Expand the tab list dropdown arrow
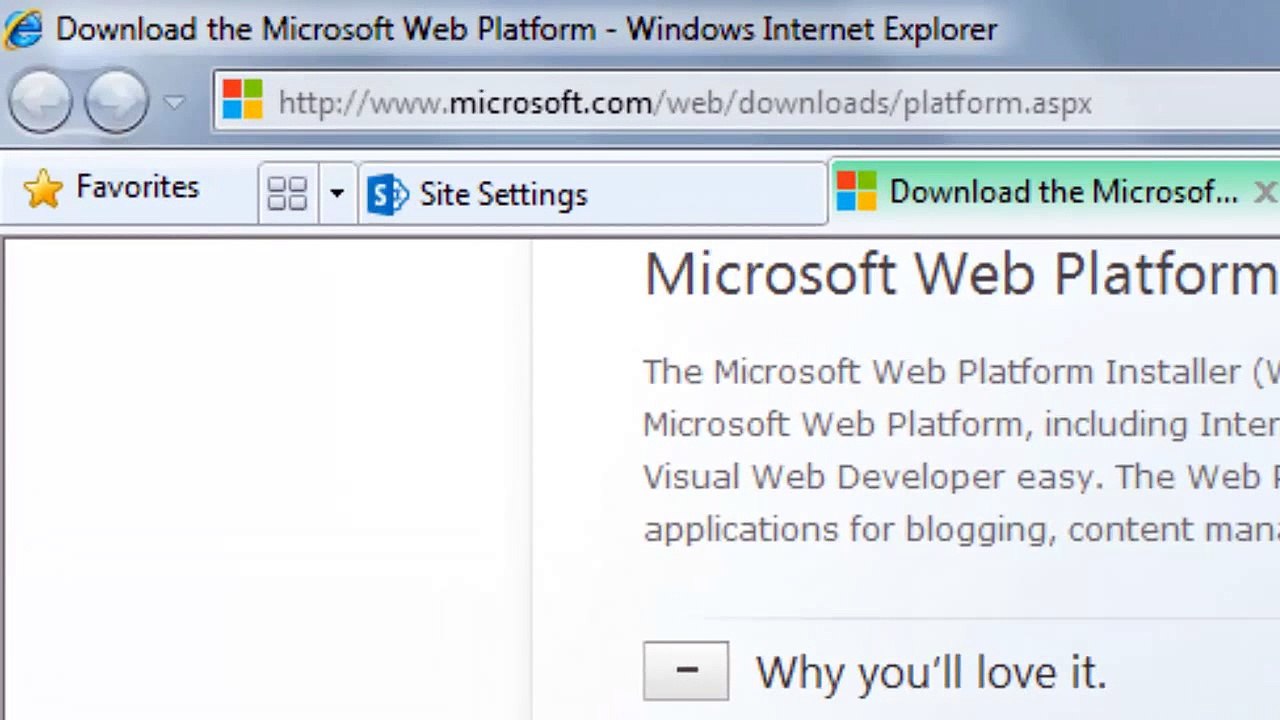 coord(337,193)
